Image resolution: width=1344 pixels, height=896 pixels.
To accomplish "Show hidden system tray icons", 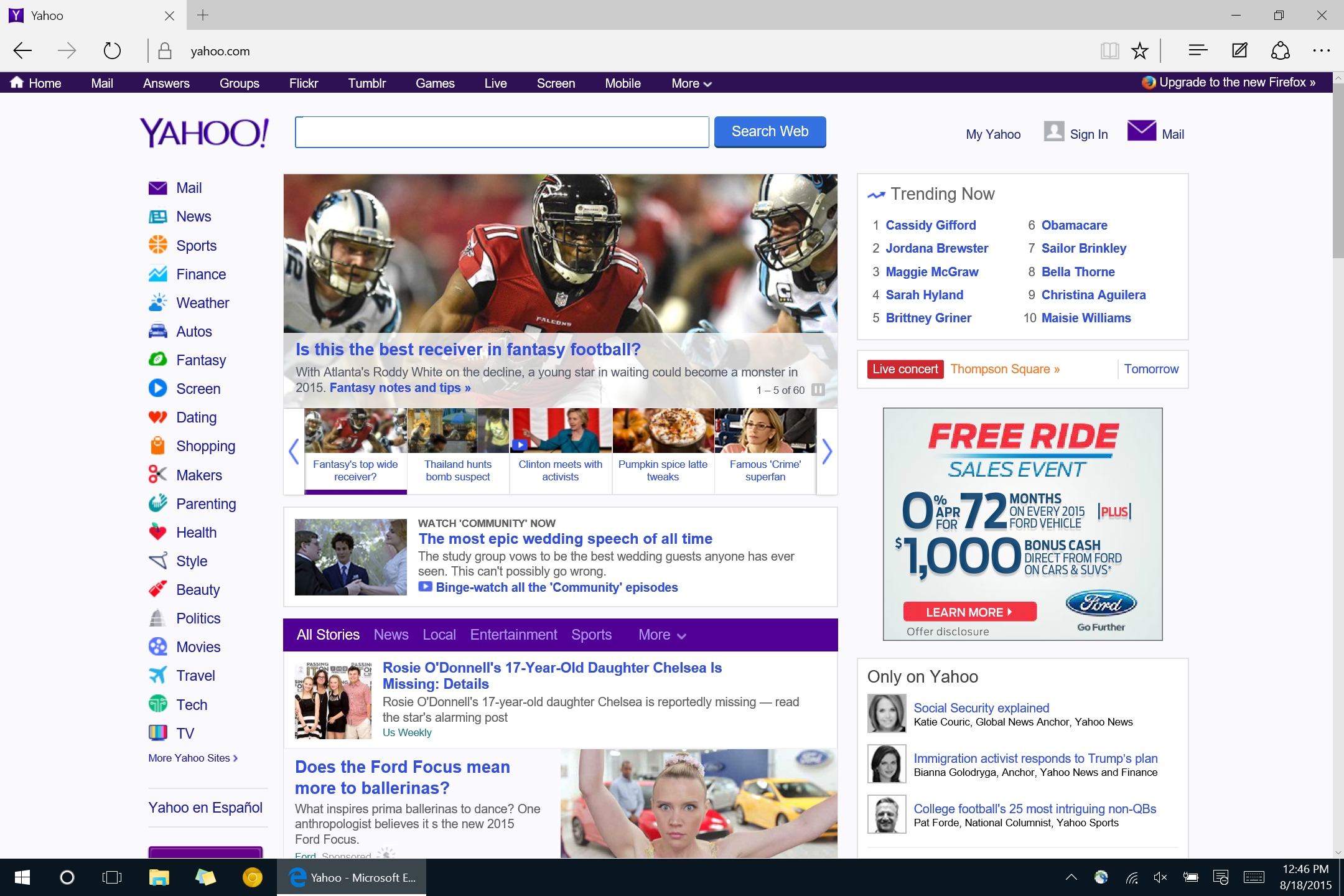I will pyautogui.click(x=1071, y=877).
